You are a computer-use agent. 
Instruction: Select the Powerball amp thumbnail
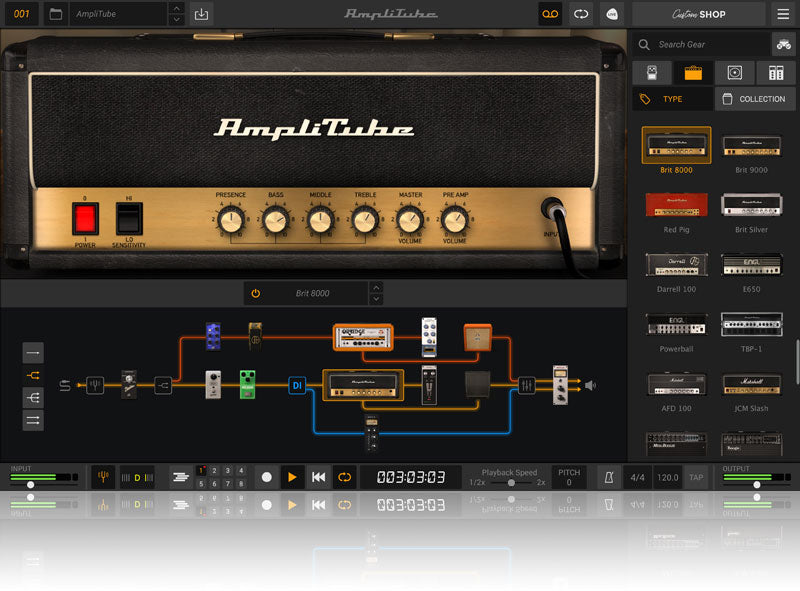[x=677, y=324]
